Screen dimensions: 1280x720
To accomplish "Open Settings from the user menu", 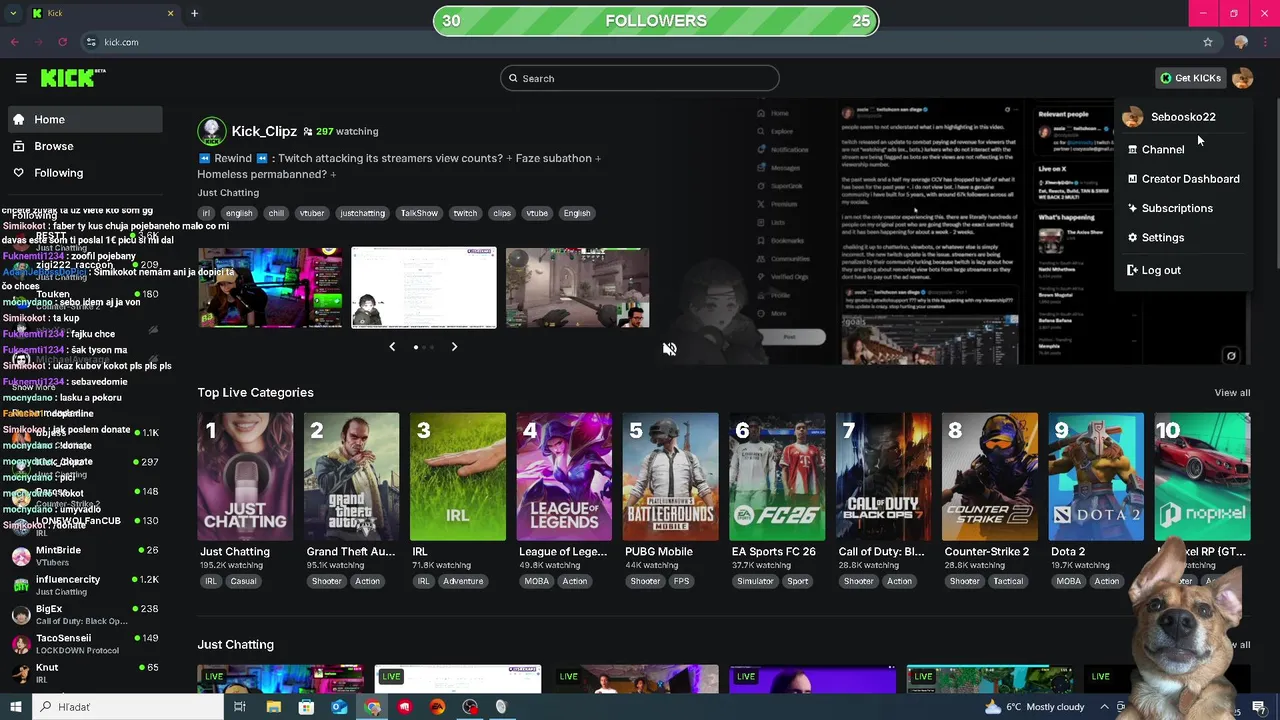I will click(x=1183, y=238).
